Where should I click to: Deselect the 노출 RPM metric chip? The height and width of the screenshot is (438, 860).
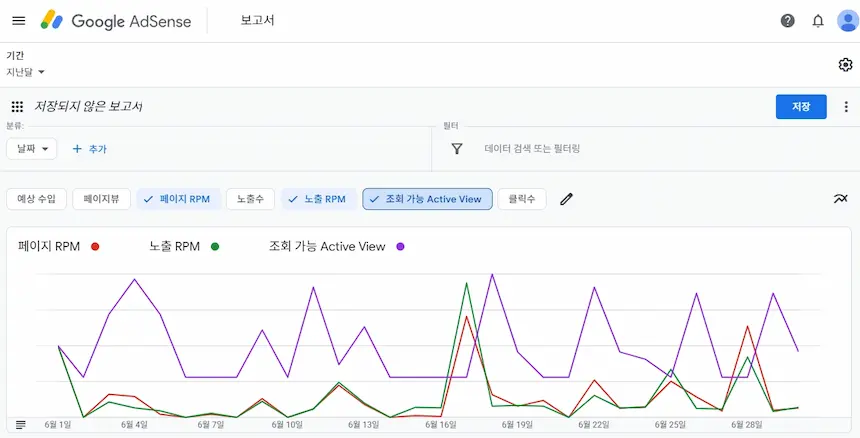point(319,199)
